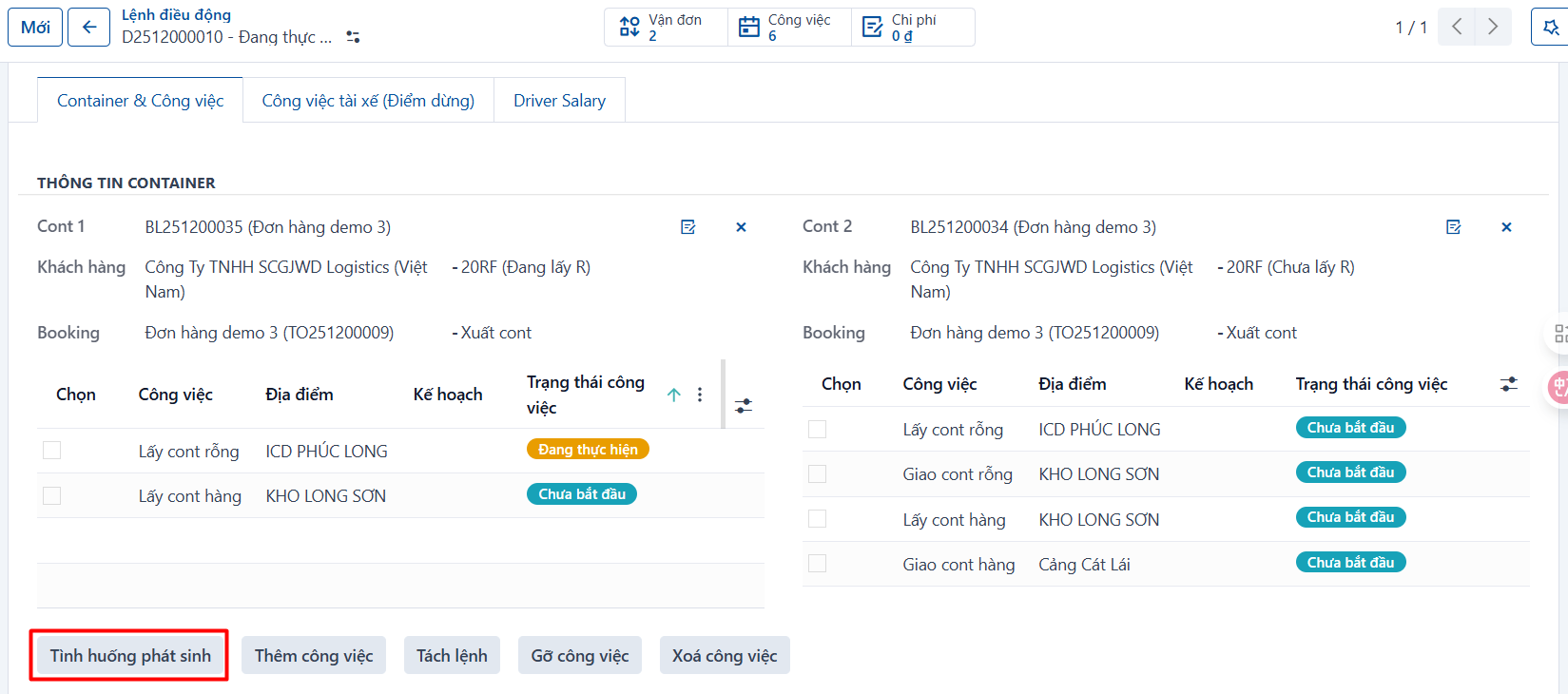
Task: Tick checkbox for Cont 1 Lấy cont rỗng
Action: tap(52, 451)
